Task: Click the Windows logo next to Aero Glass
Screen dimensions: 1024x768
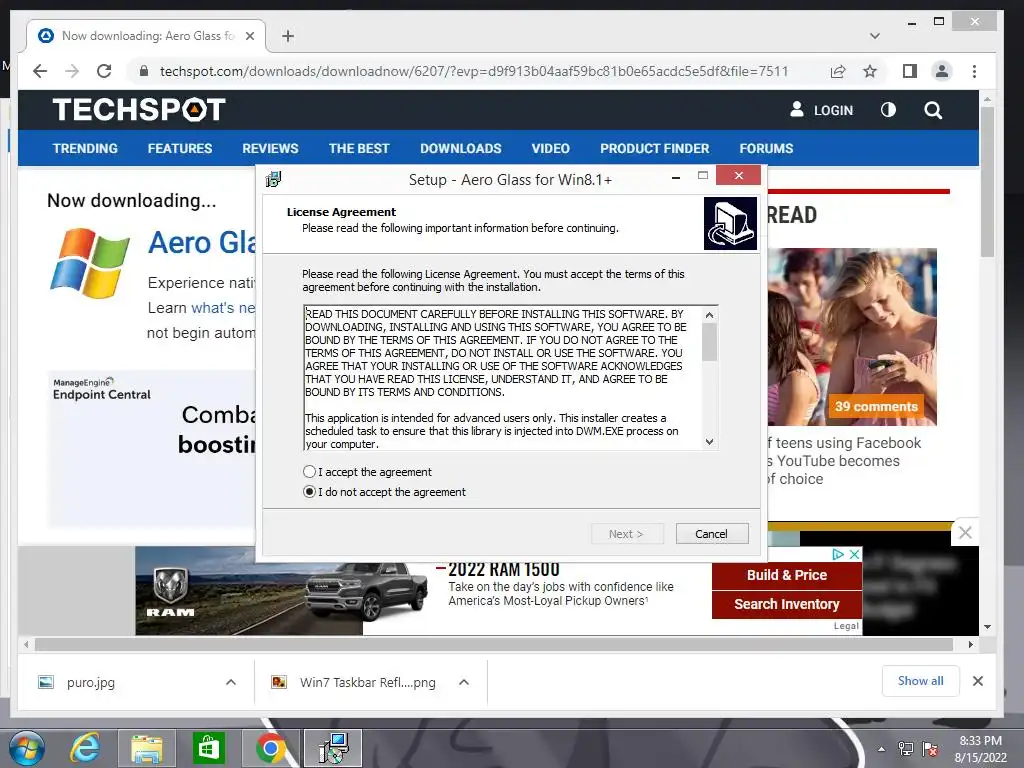Action: [89, 263]
